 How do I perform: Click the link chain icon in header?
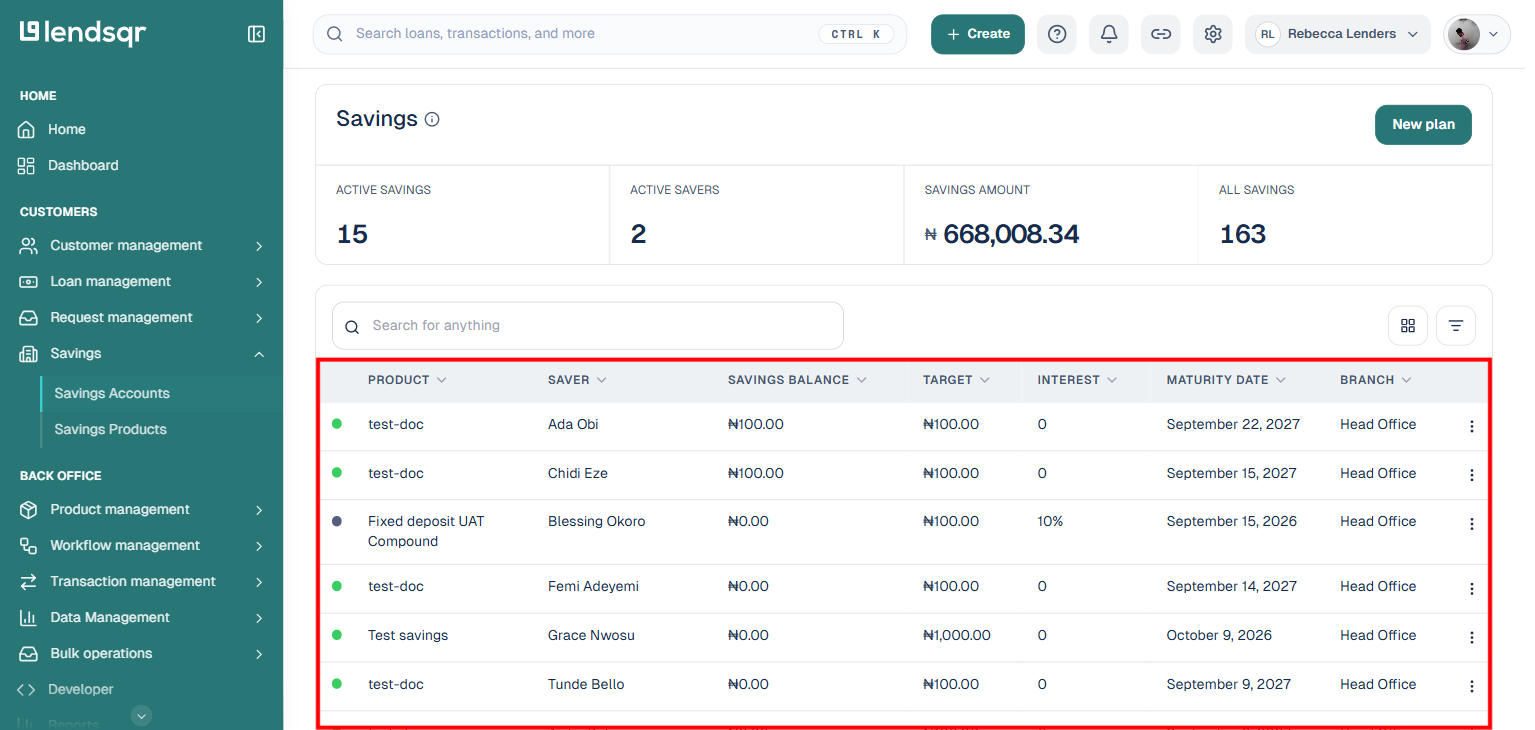tap(1161, 34)
